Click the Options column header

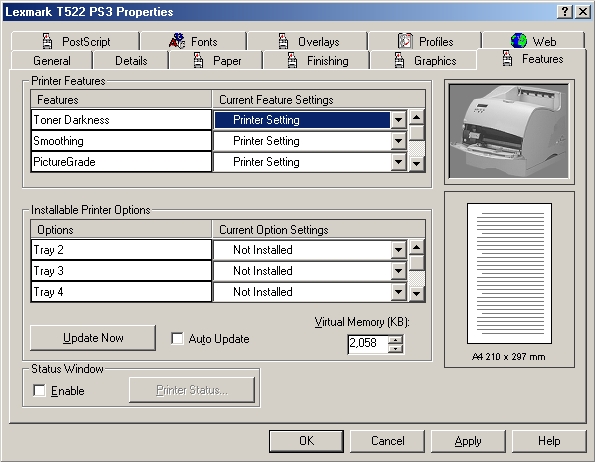pos(121,229)
